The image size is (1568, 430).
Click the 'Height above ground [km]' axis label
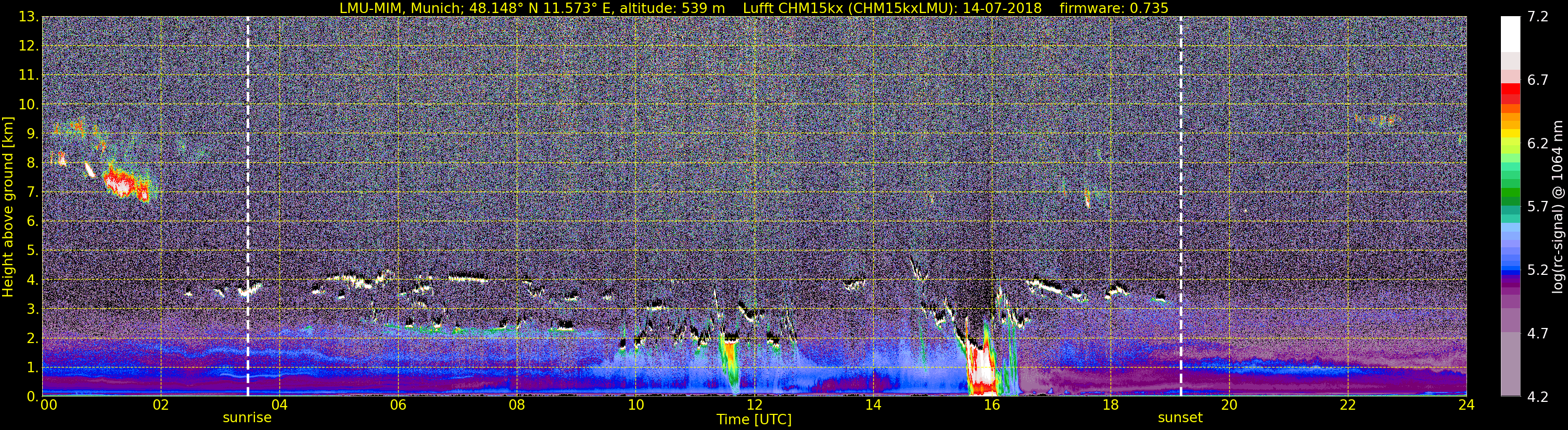pyautogui.click(x=8, y=207)
